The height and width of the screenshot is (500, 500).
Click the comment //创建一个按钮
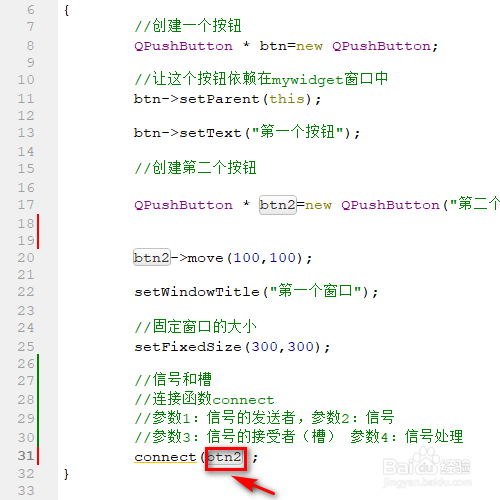pos(188,26)
